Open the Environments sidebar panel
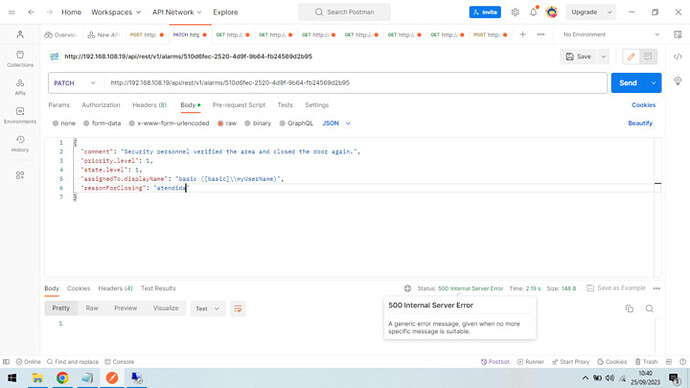 coord(20,115)
